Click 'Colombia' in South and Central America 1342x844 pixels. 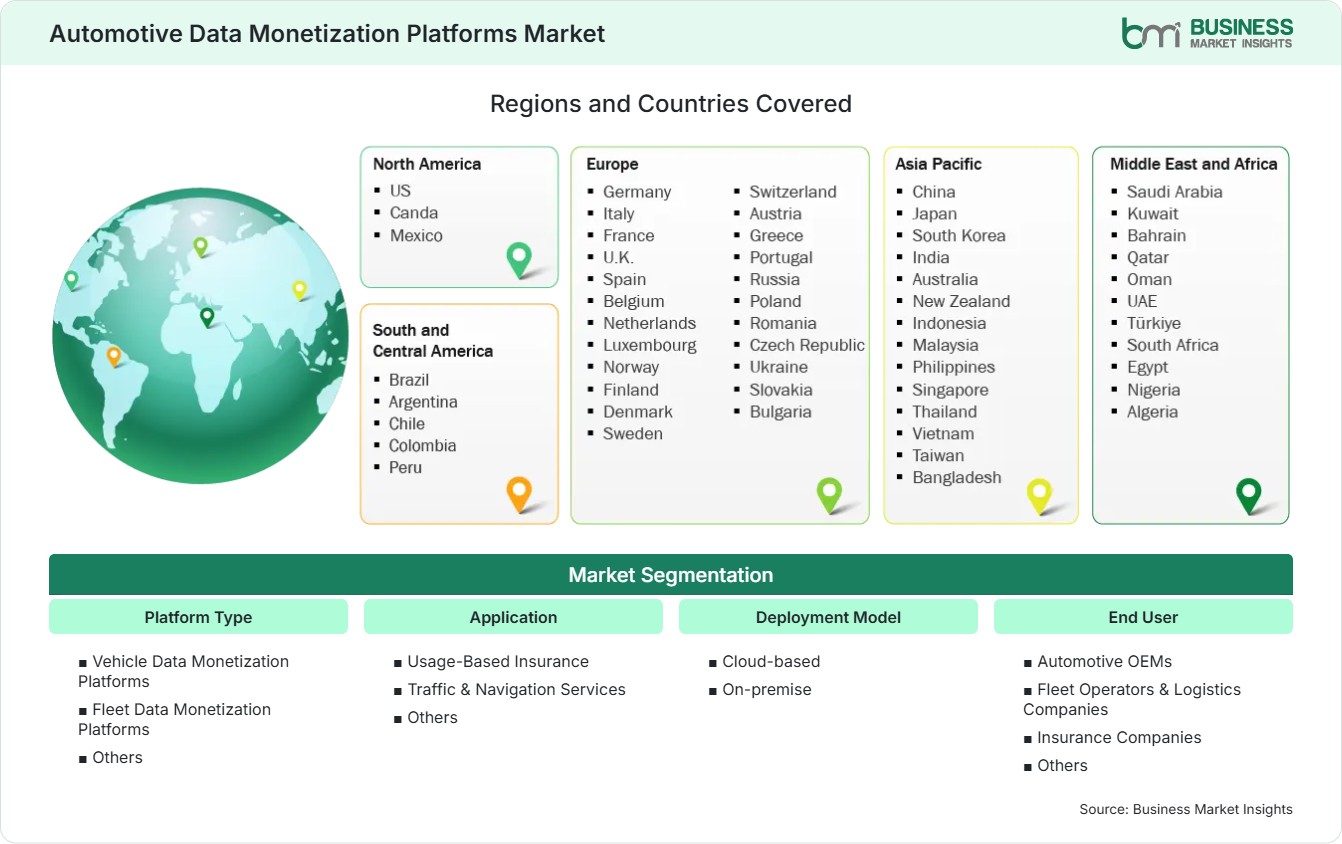(422, 446)
